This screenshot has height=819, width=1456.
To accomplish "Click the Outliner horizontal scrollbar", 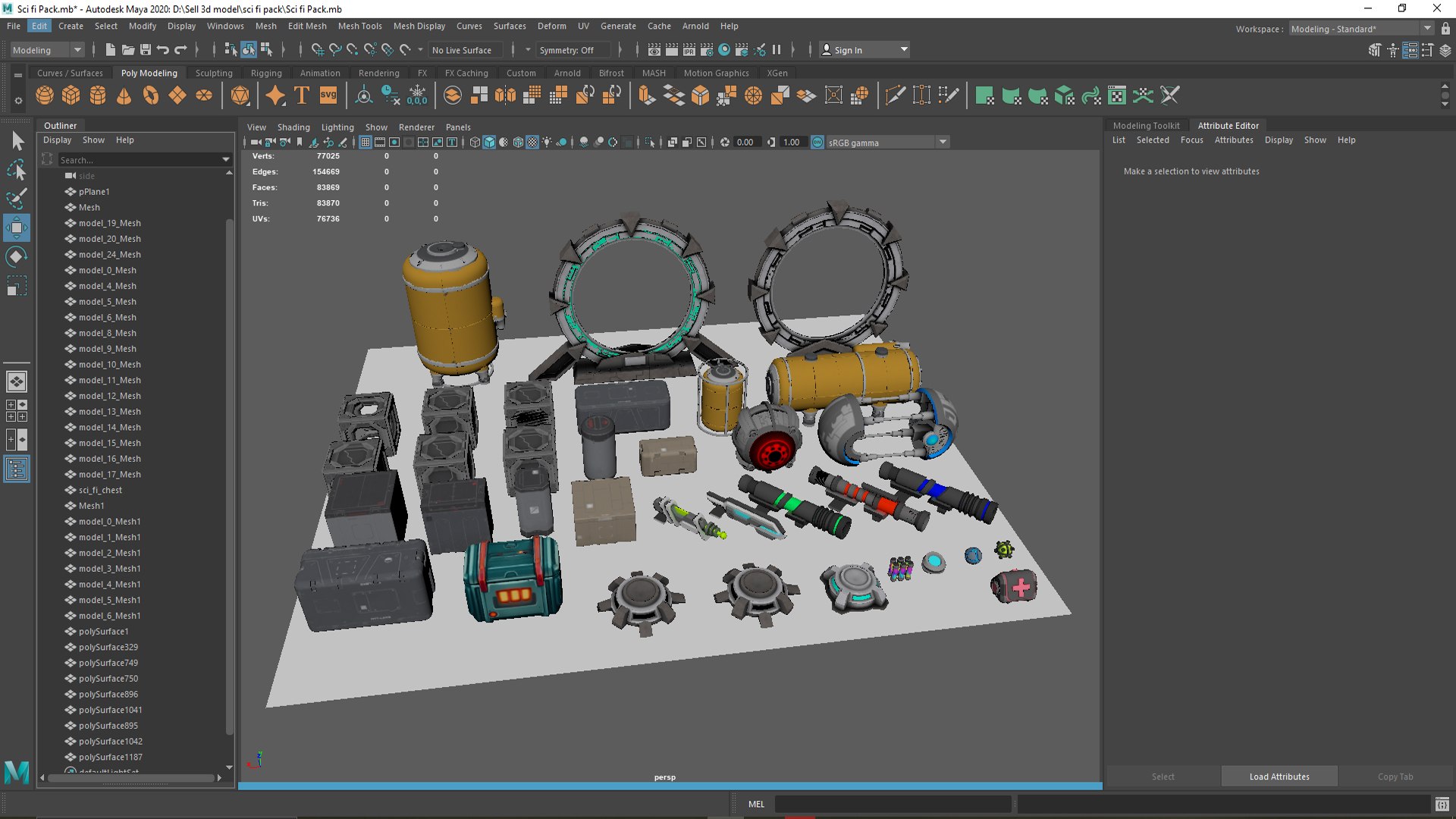I will point(130,778).
